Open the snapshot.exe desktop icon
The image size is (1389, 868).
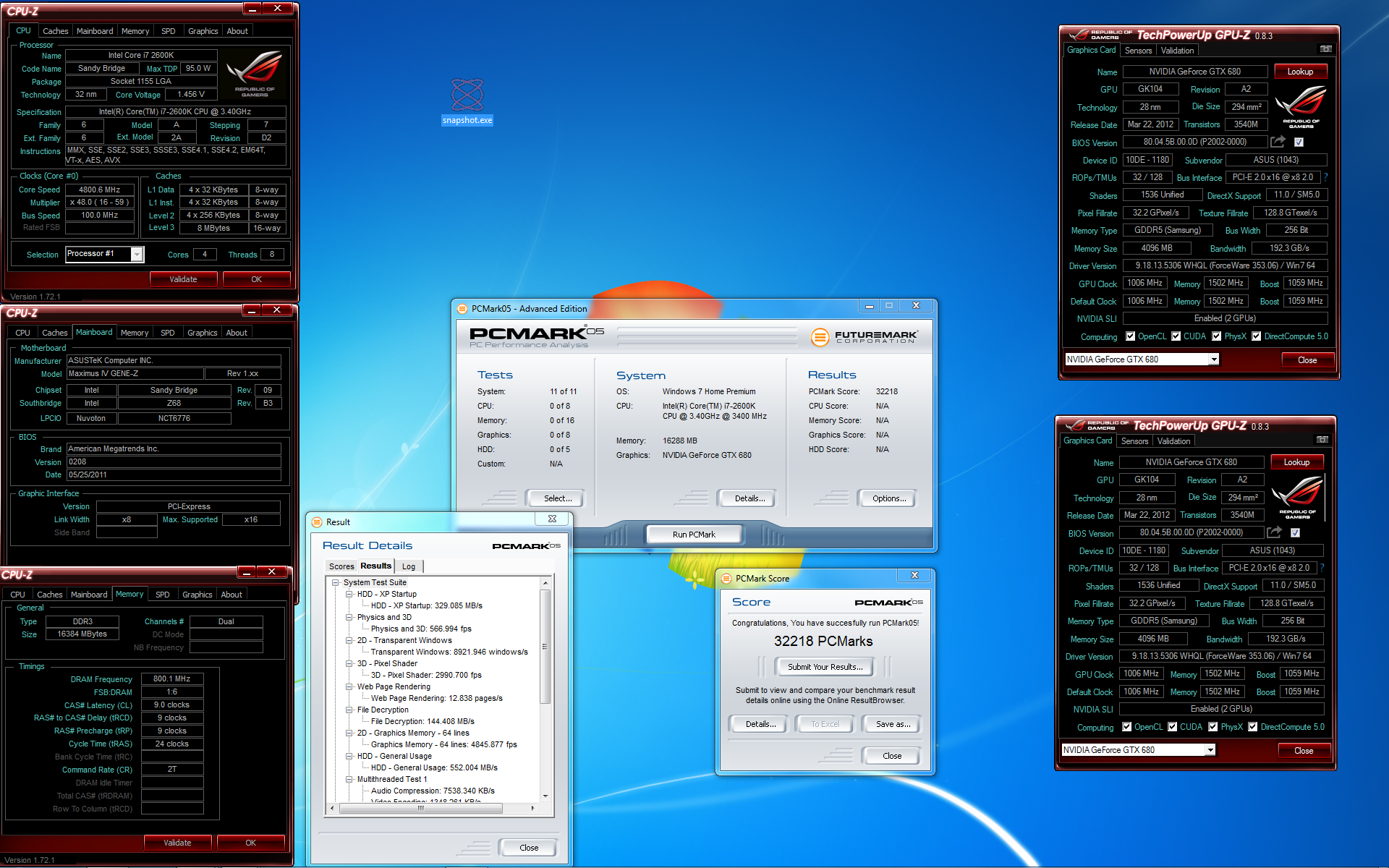pos(467,101)
